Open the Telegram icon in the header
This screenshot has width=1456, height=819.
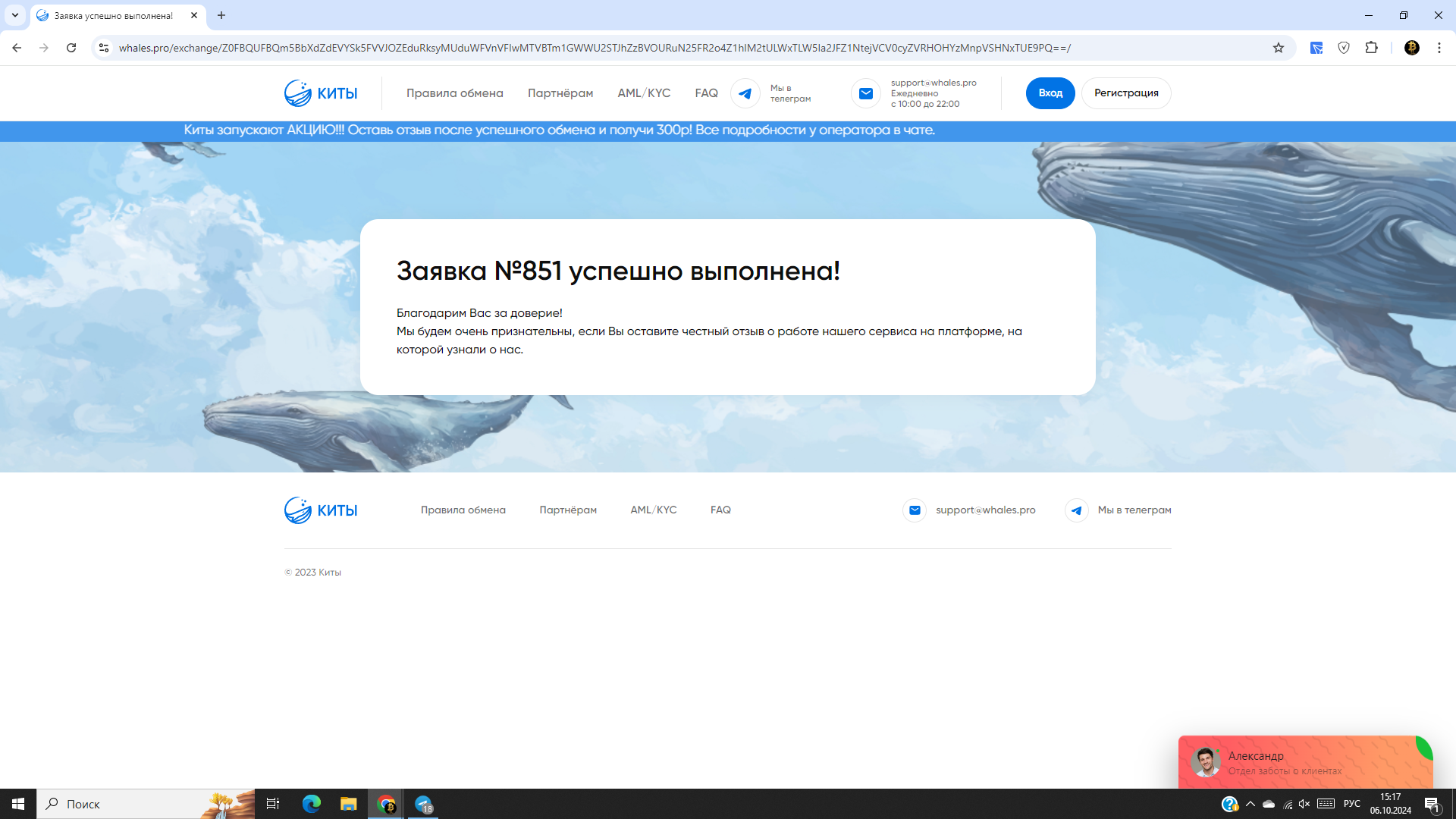pyautogui.click(x=745, y=93)
